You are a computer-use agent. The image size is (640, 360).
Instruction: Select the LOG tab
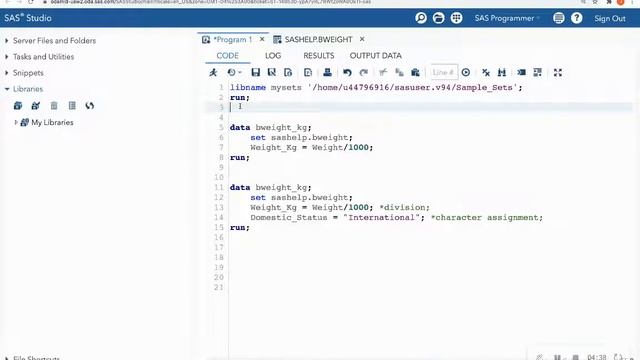(273, 56)
